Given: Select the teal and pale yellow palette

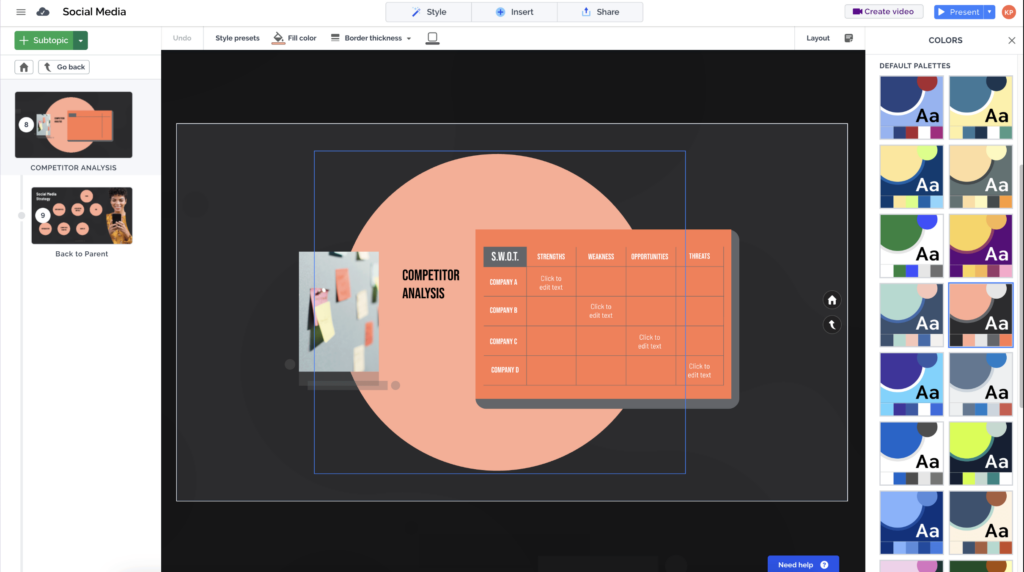Looking at the screenshot, I should coord(980,107).
